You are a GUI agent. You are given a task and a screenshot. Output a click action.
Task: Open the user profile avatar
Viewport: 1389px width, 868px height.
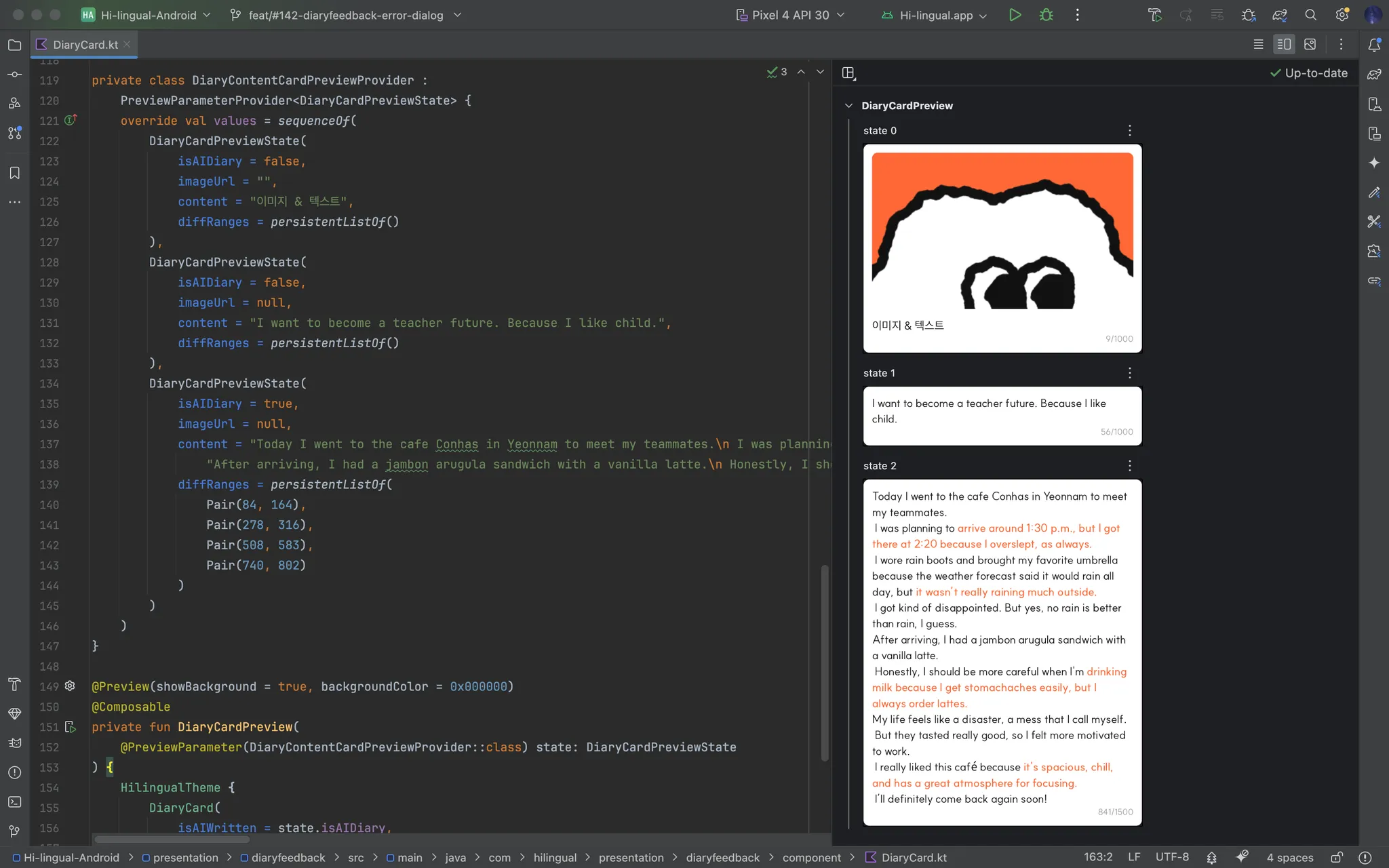[1373, 15]
